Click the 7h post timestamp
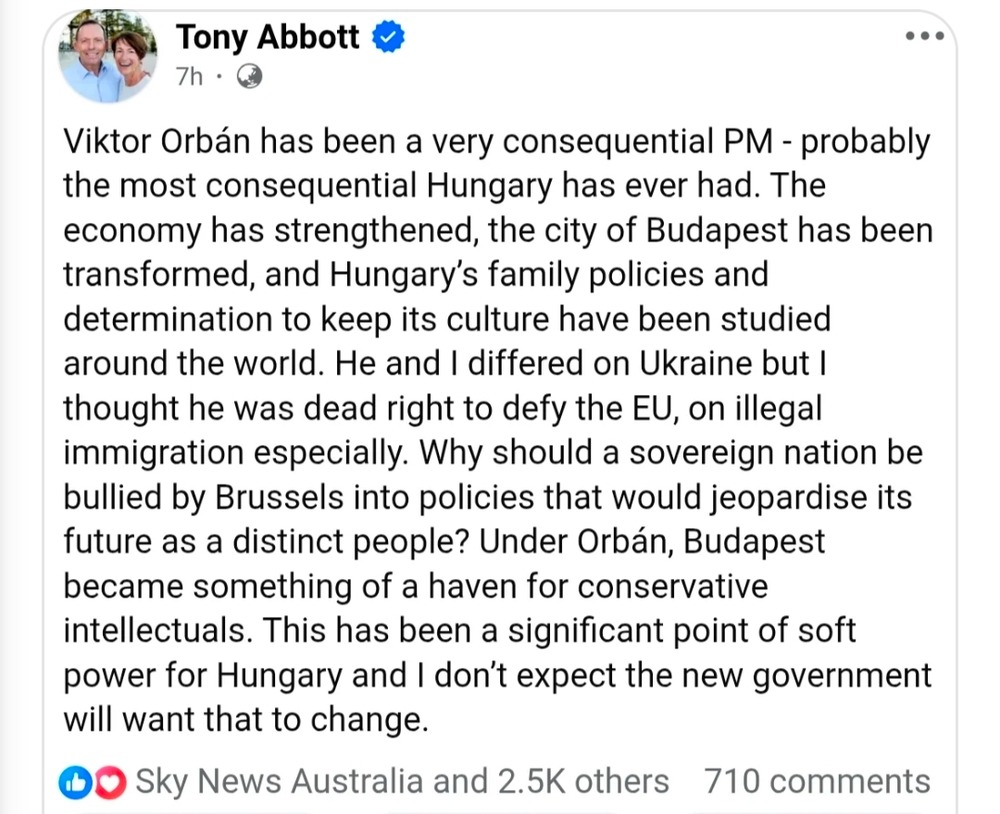1000x814 pixels. tap(188, 76)
